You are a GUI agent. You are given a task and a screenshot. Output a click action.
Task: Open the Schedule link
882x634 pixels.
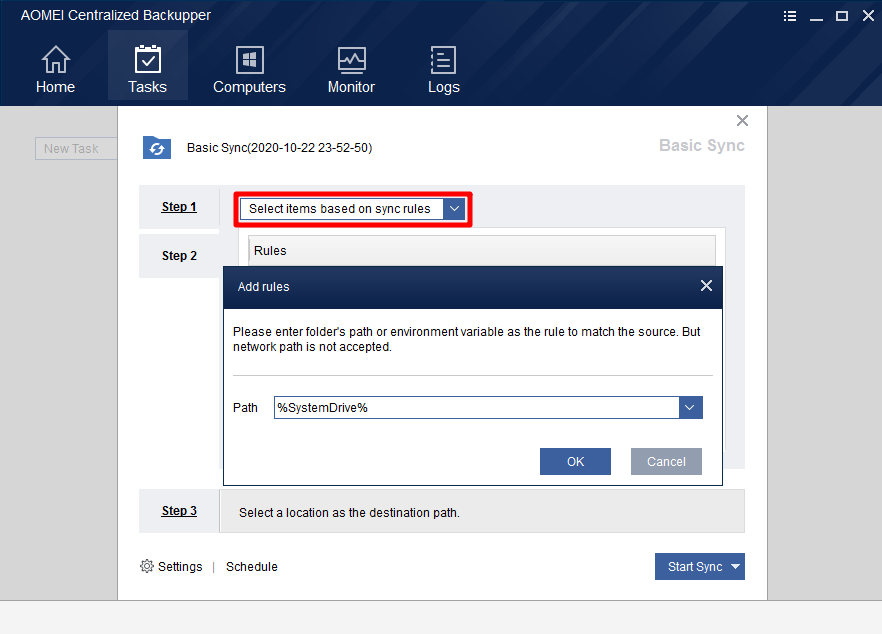click(251, 566)
